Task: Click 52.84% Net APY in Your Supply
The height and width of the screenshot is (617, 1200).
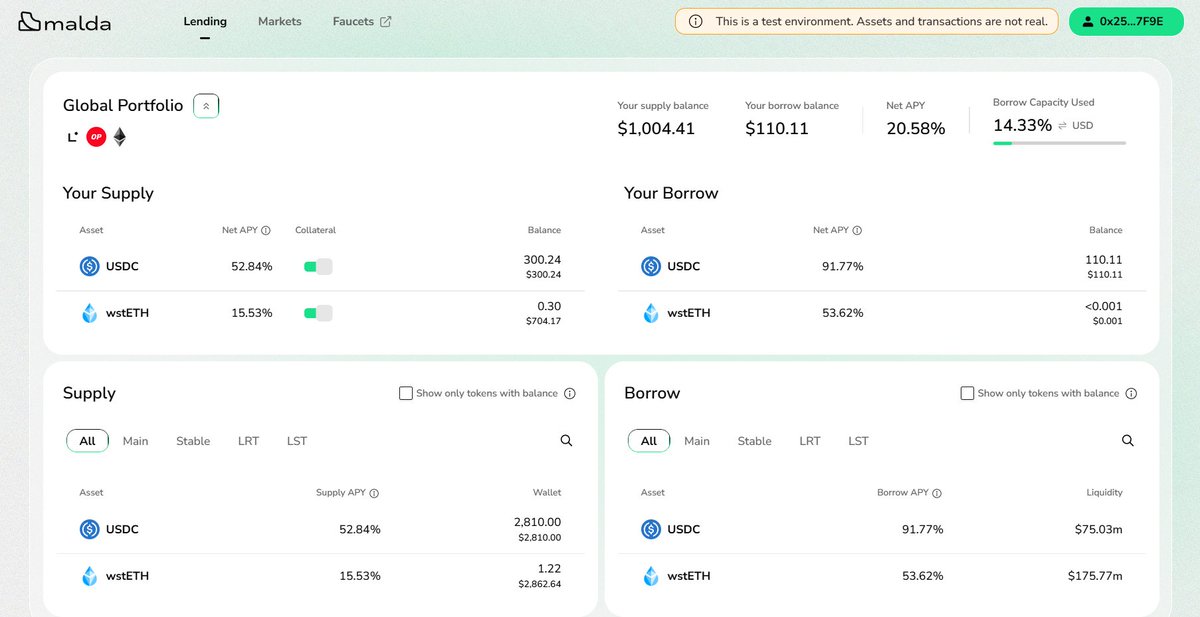Action: click(x=252, y=266)
